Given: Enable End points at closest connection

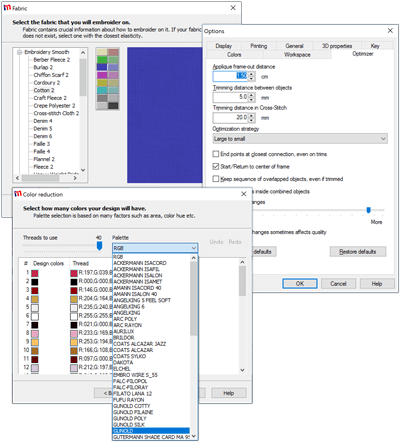Looking at the screenshot, I should coord(216,154).
